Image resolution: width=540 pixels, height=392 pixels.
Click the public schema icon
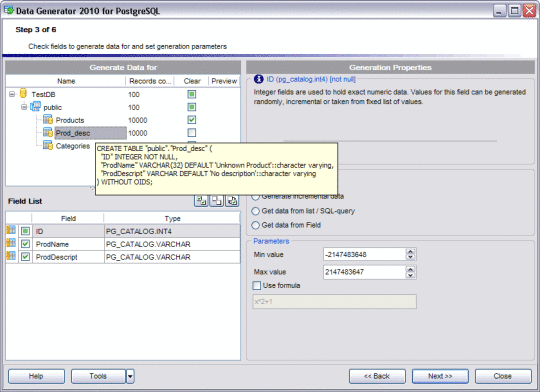[35, 107]
